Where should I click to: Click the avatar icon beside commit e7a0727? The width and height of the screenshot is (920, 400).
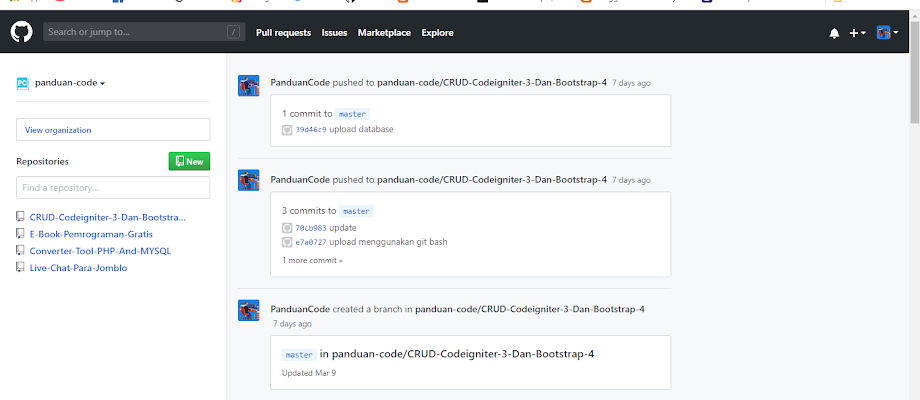tap(287, 242)
